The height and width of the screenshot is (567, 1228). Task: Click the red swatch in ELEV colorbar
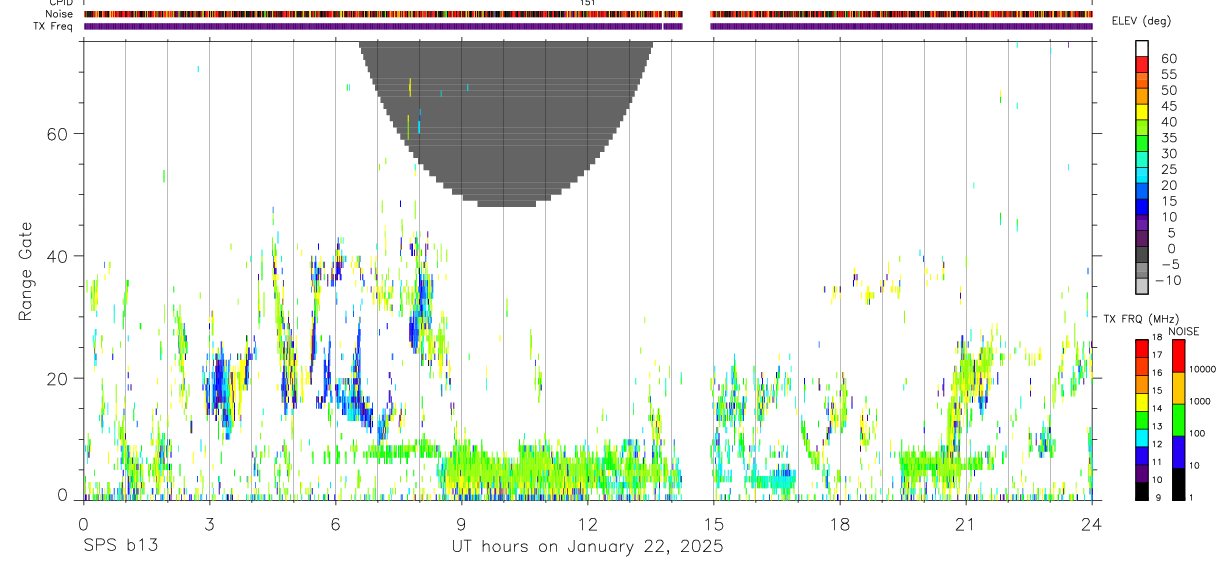tap(1142, 63)
